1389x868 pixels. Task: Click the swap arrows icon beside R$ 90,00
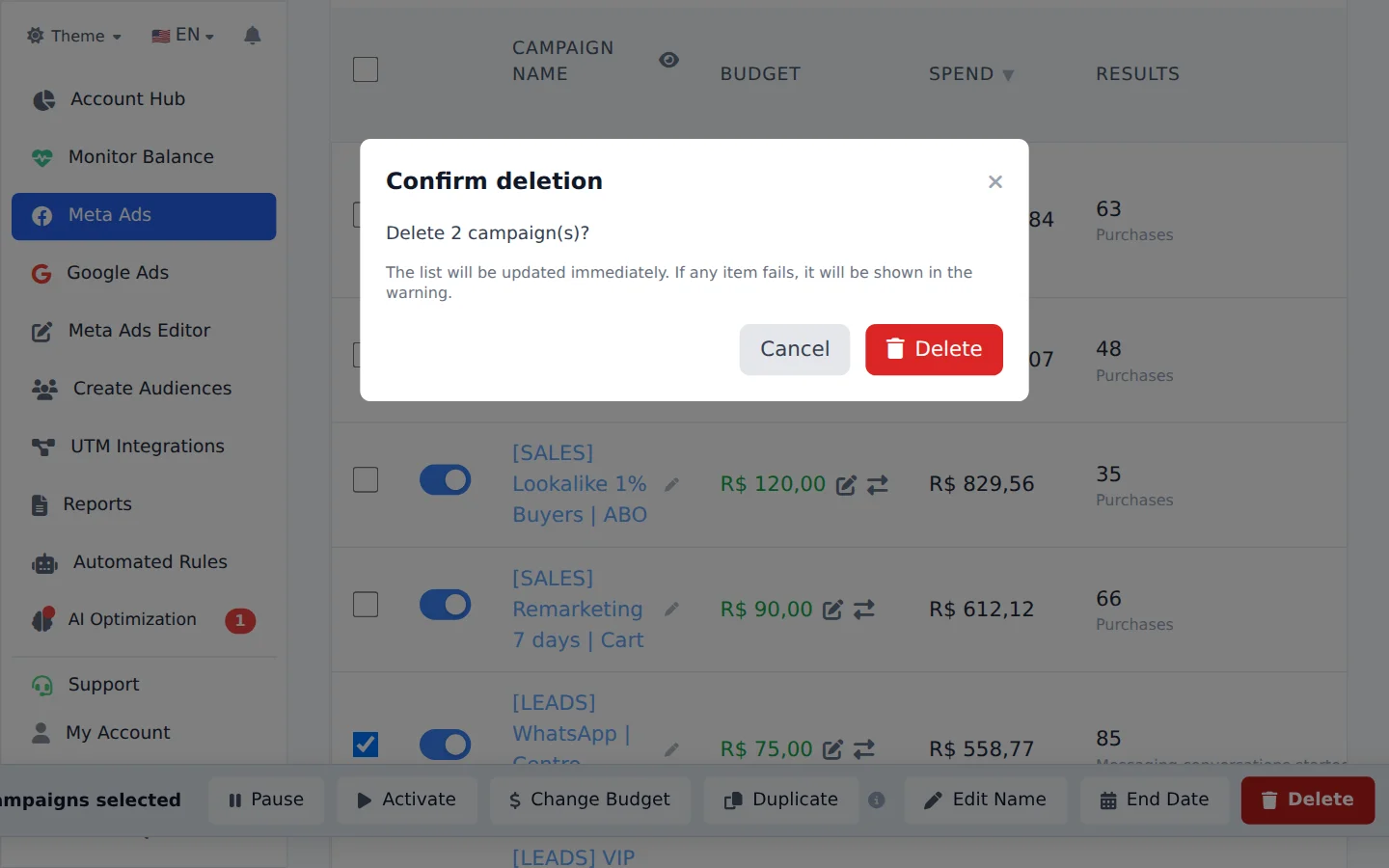coord(864,610)
